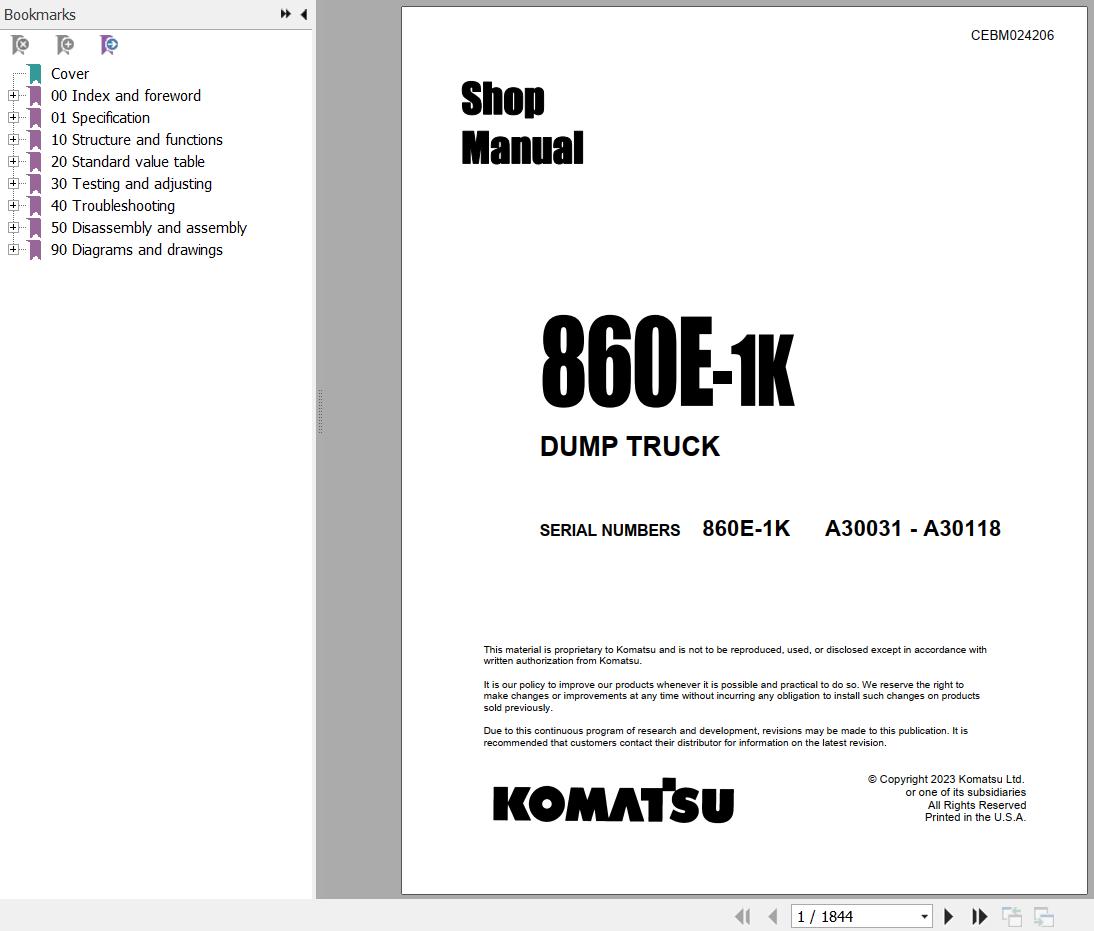Expand the 40 Troubleshooting bookmark
1094x931 pixels.
(13, 205)
